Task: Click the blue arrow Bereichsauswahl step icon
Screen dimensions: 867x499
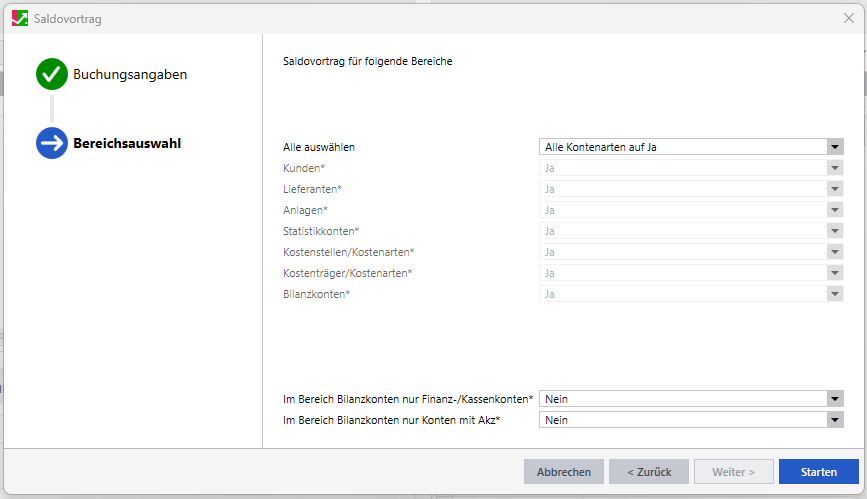Action: [51, 143]
